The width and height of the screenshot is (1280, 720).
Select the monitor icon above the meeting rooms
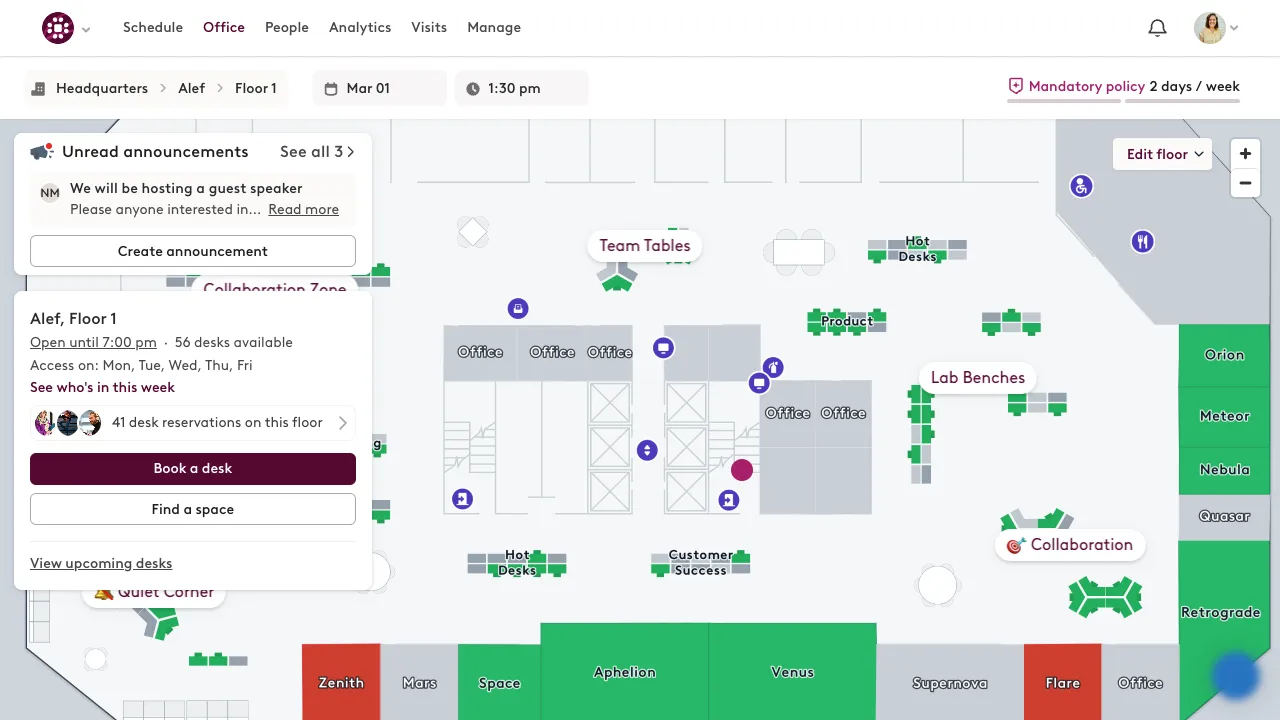pyautogui.click(x=663, y=348)
